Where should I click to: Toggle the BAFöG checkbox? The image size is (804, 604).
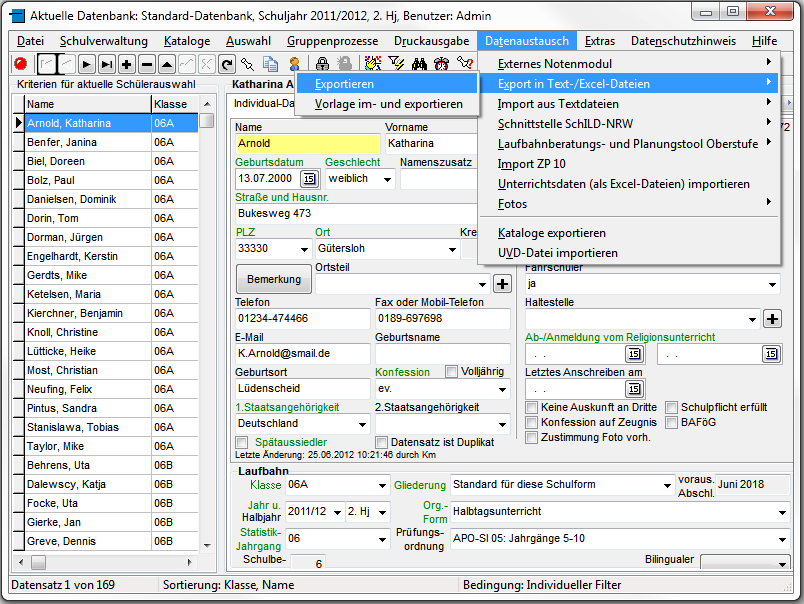pyautogui.click(x=672, y=423)
